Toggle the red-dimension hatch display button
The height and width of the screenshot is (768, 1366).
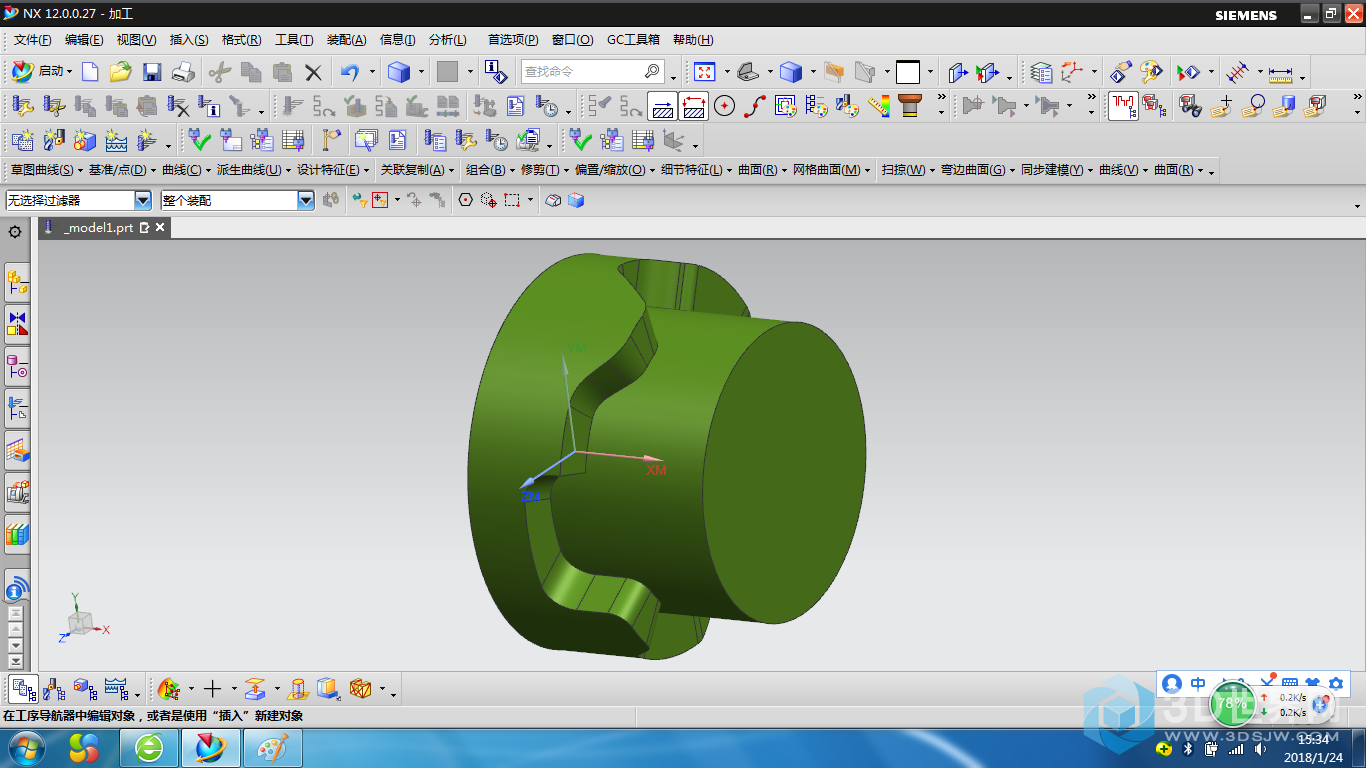point(694,105)
